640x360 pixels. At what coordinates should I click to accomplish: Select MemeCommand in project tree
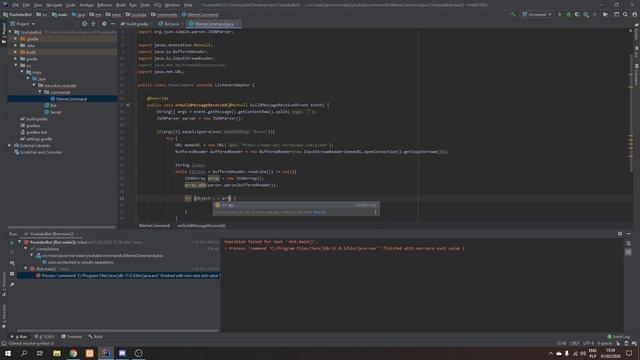pyautogui.click(x=62, y=99)
